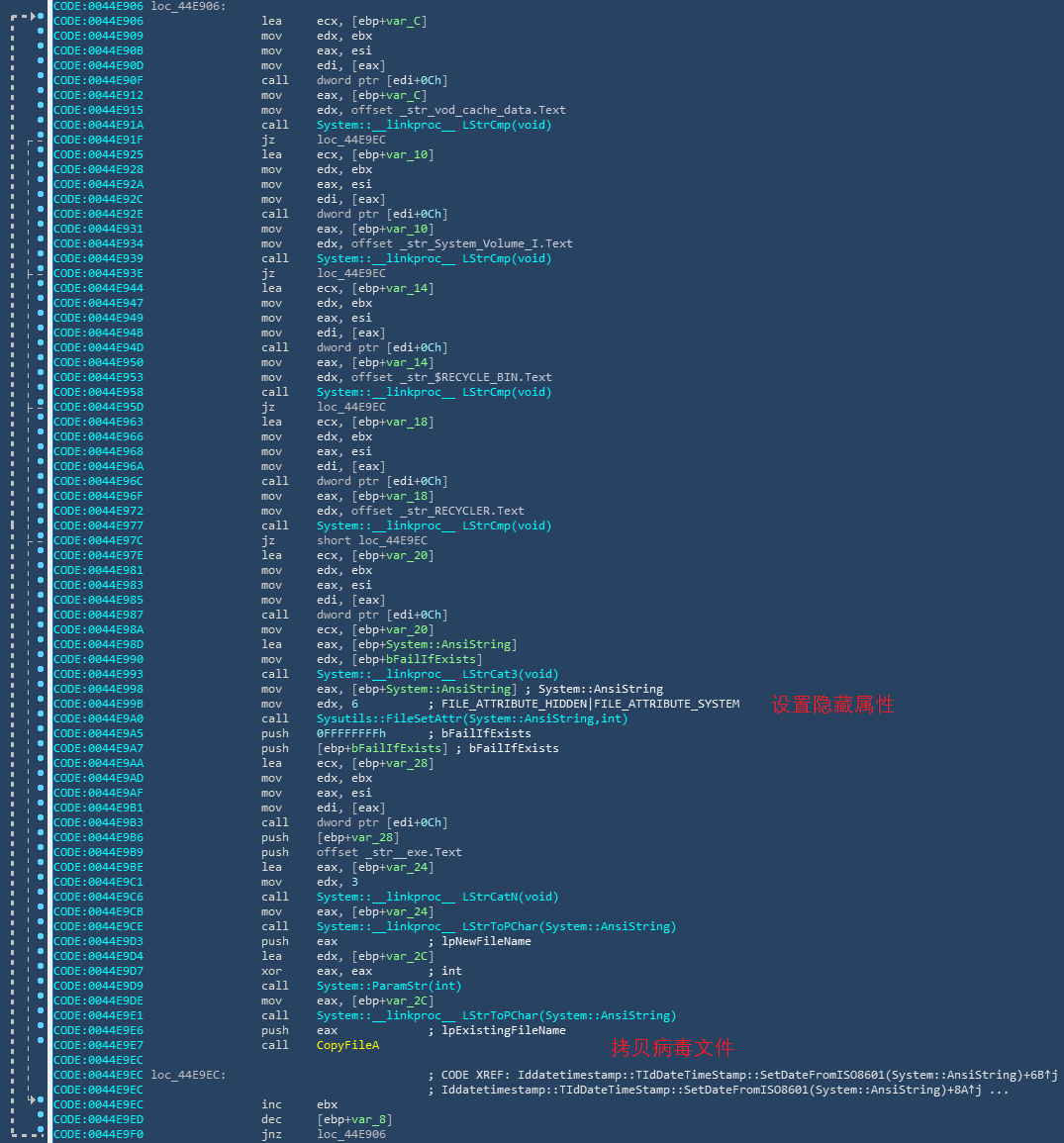Follow the short loc_44E9EC jump target
The width and height of the screenshot is (1064, 1143).
(393, 540)
